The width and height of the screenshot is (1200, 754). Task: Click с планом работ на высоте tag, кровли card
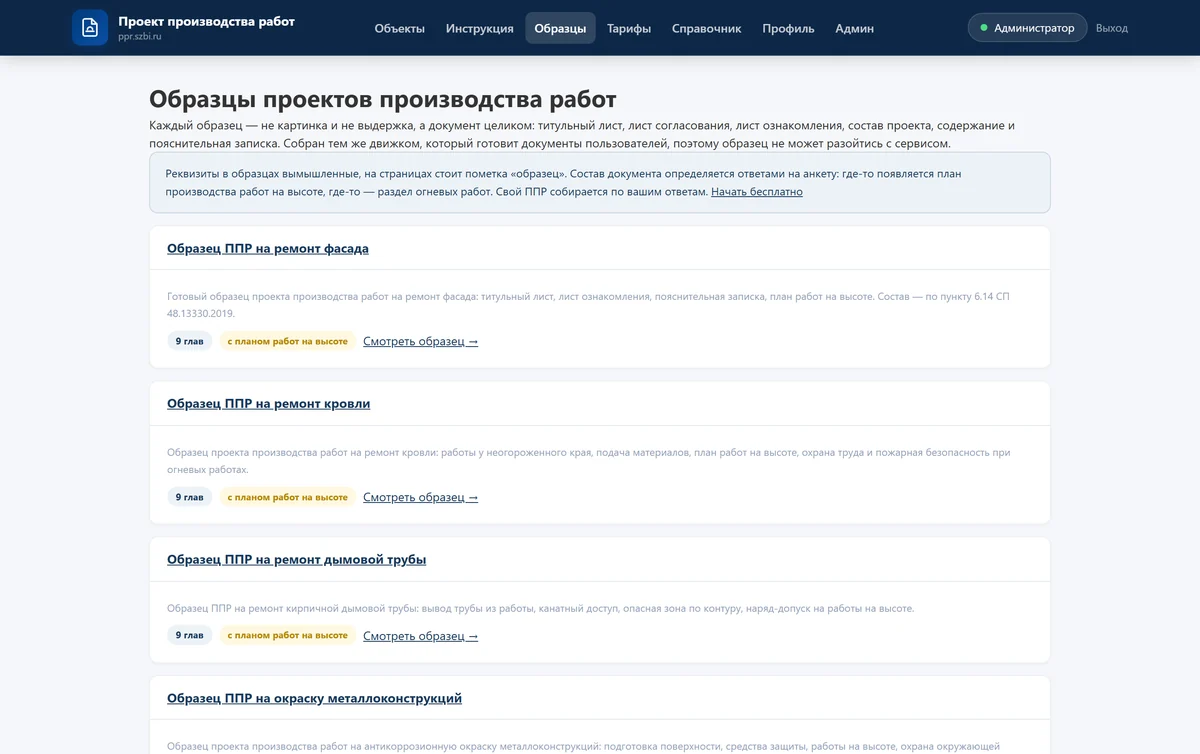[288, 497]
